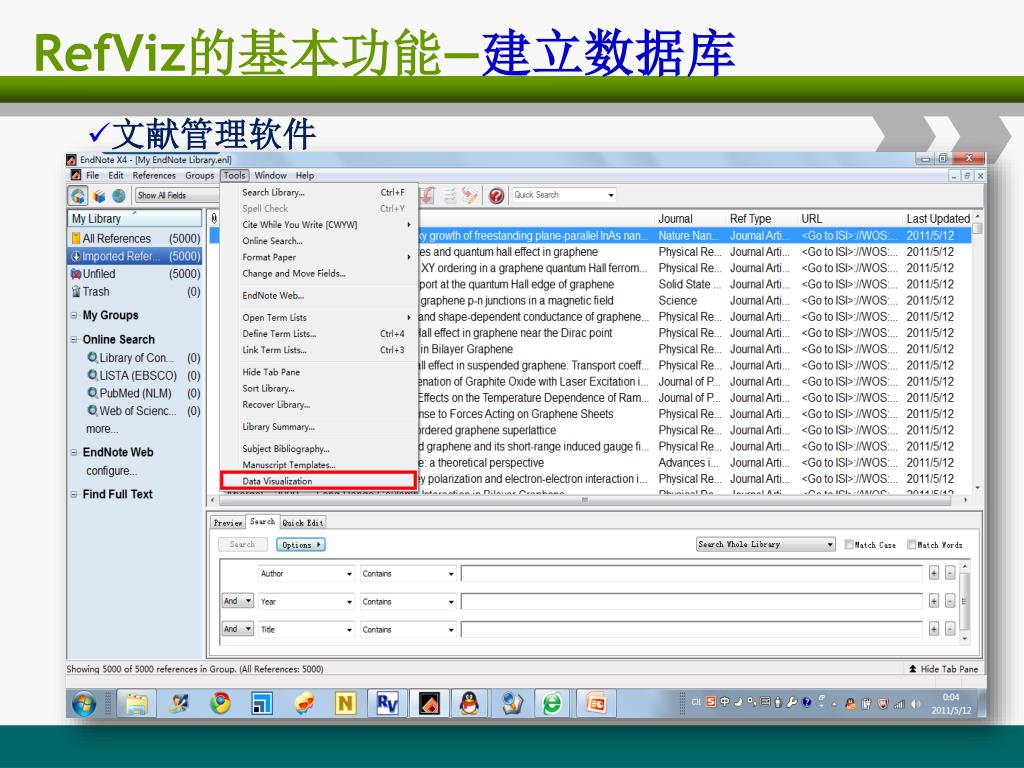Open the Groups menu
Image resolution: width=1024 pixels, height=768 pixels.
199,175
